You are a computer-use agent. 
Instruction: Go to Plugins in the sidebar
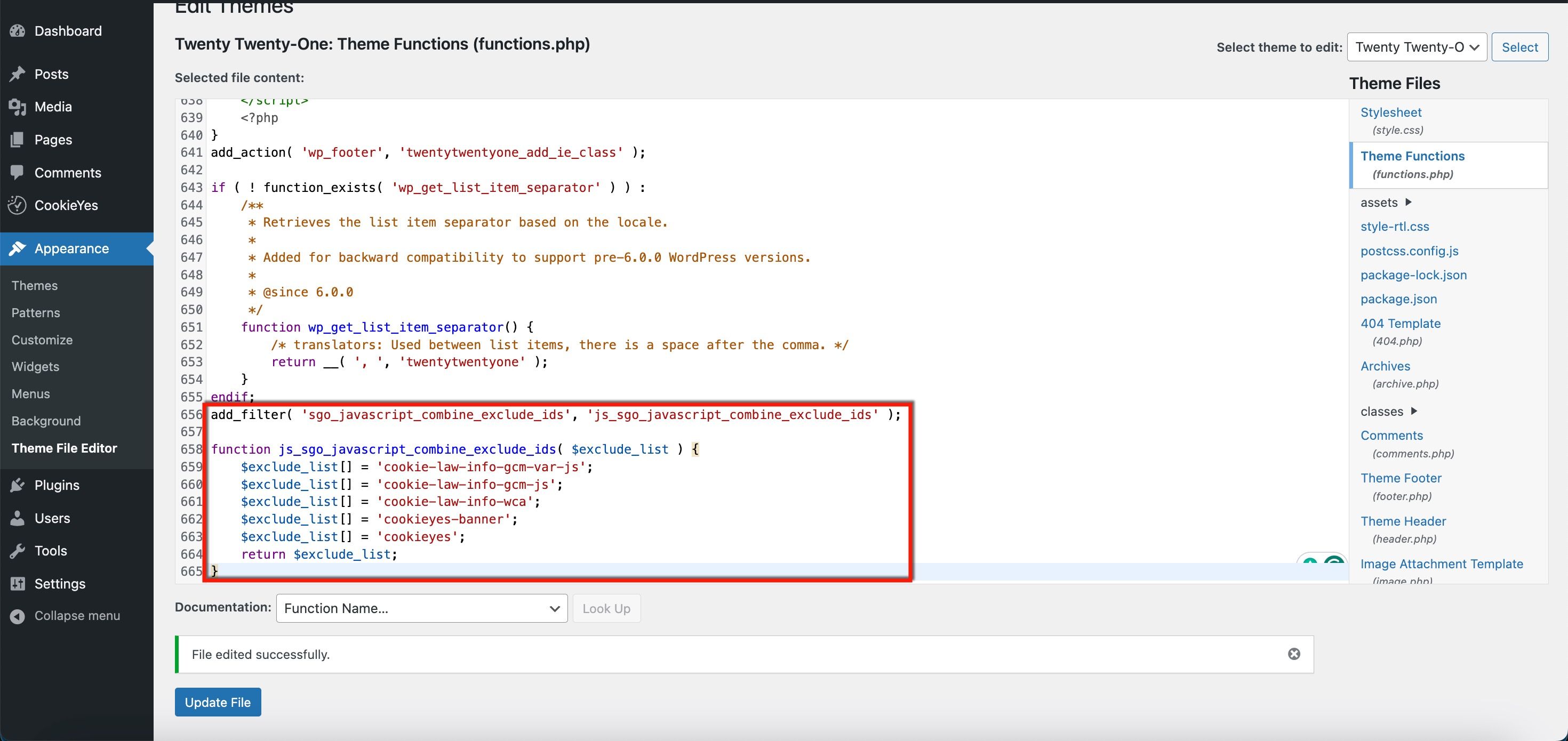point(57,485)
